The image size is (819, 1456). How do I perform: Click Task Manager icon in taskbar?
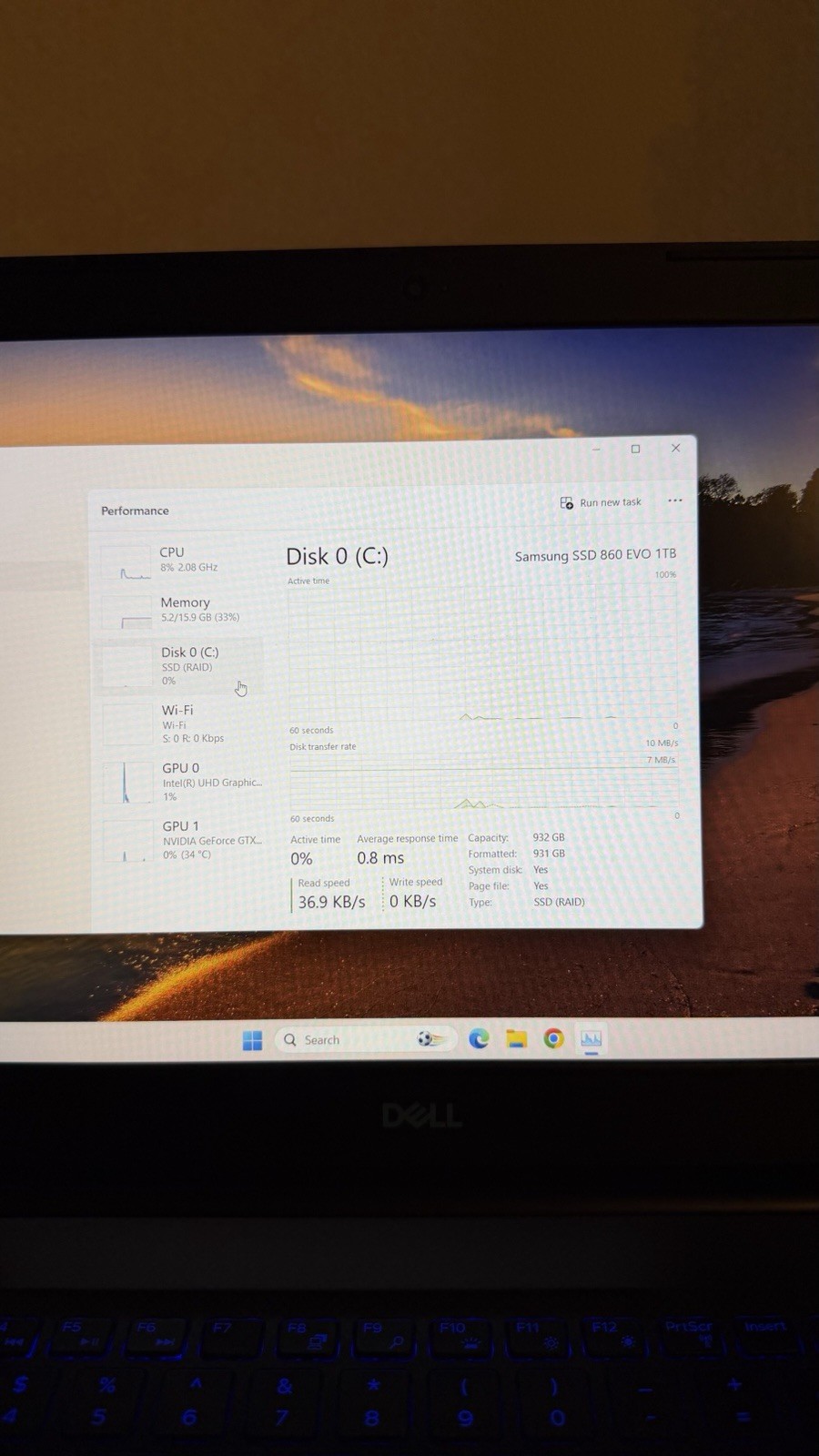coord(591,1038)
